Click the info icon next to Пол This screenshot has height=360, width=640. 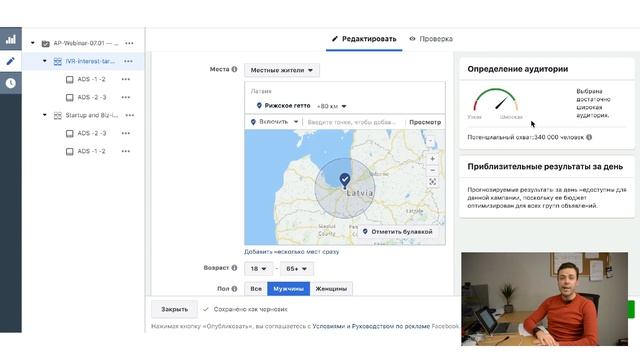[x=234, y=289]
